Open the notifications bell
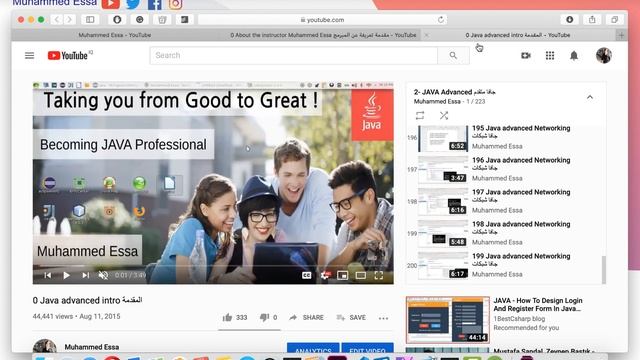 click(574, 56)
